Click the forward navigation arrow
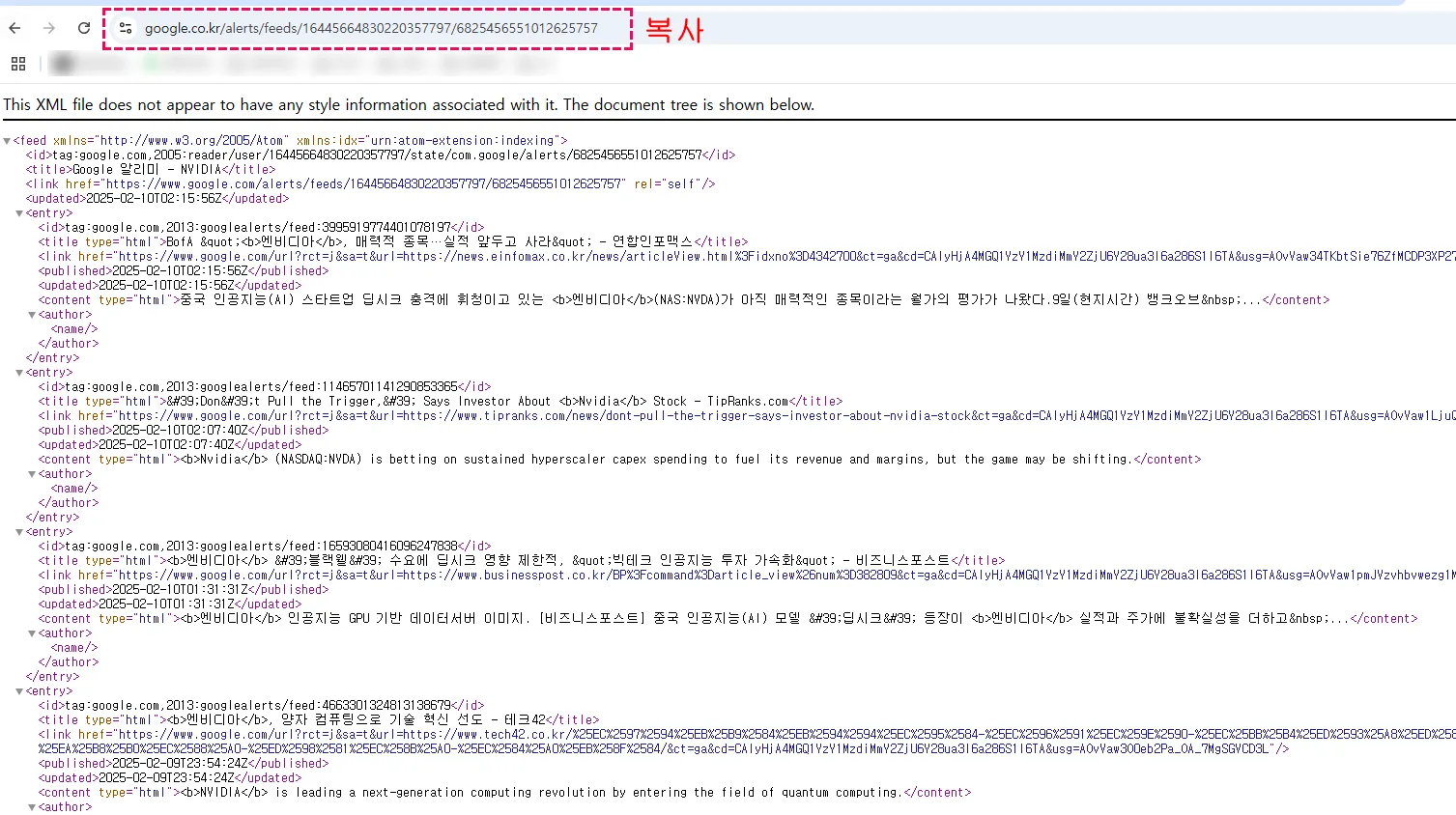This screenshot has width=1456, height=815. tap(49, 28)
